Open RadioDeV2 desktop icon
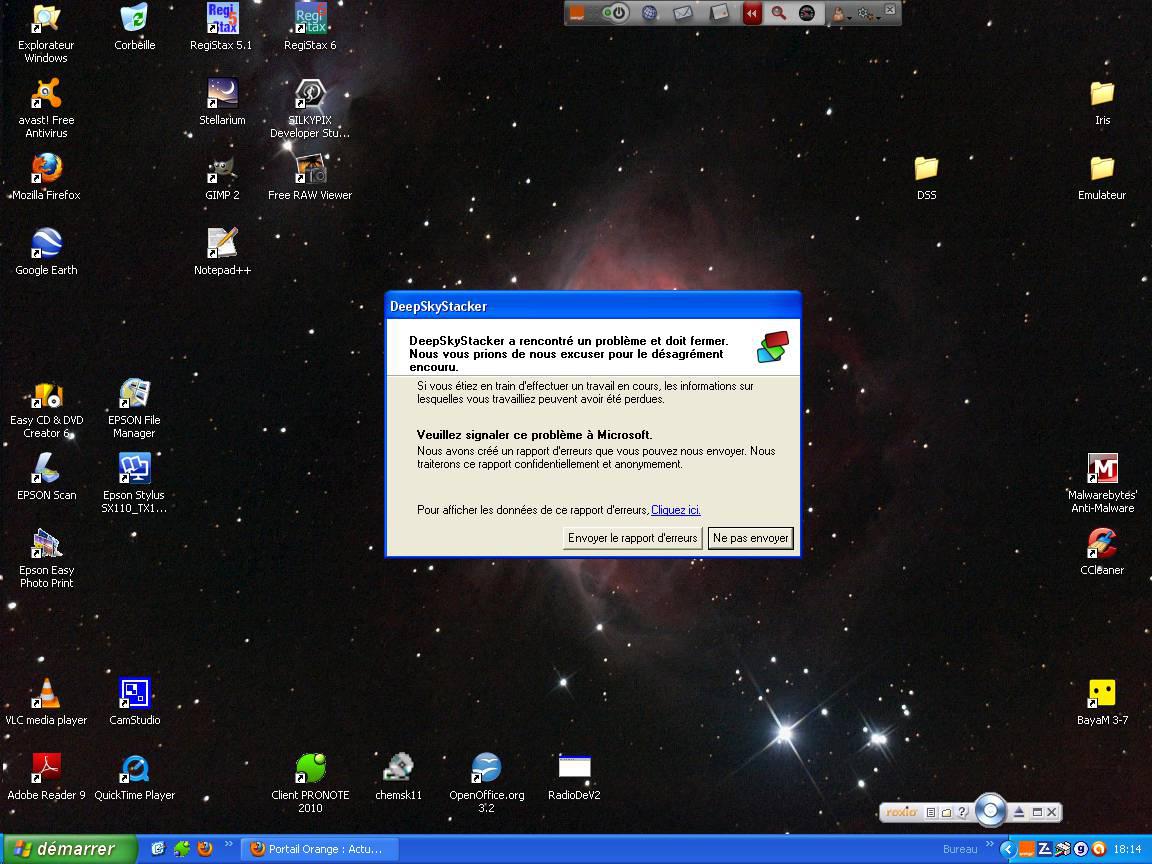The width and height of the screenshot is (1152, 864). coord(574,777)
